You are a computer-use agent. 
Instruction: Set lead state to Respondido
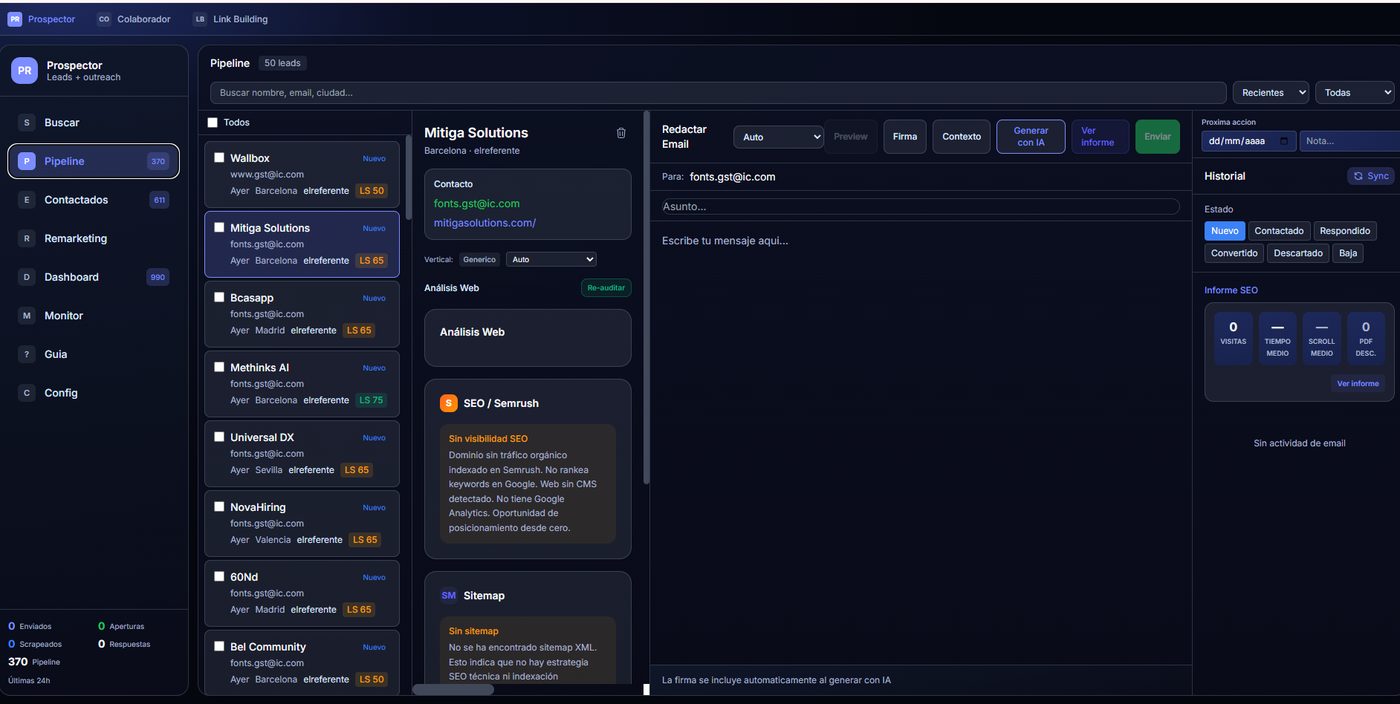tap(1345, 231)
